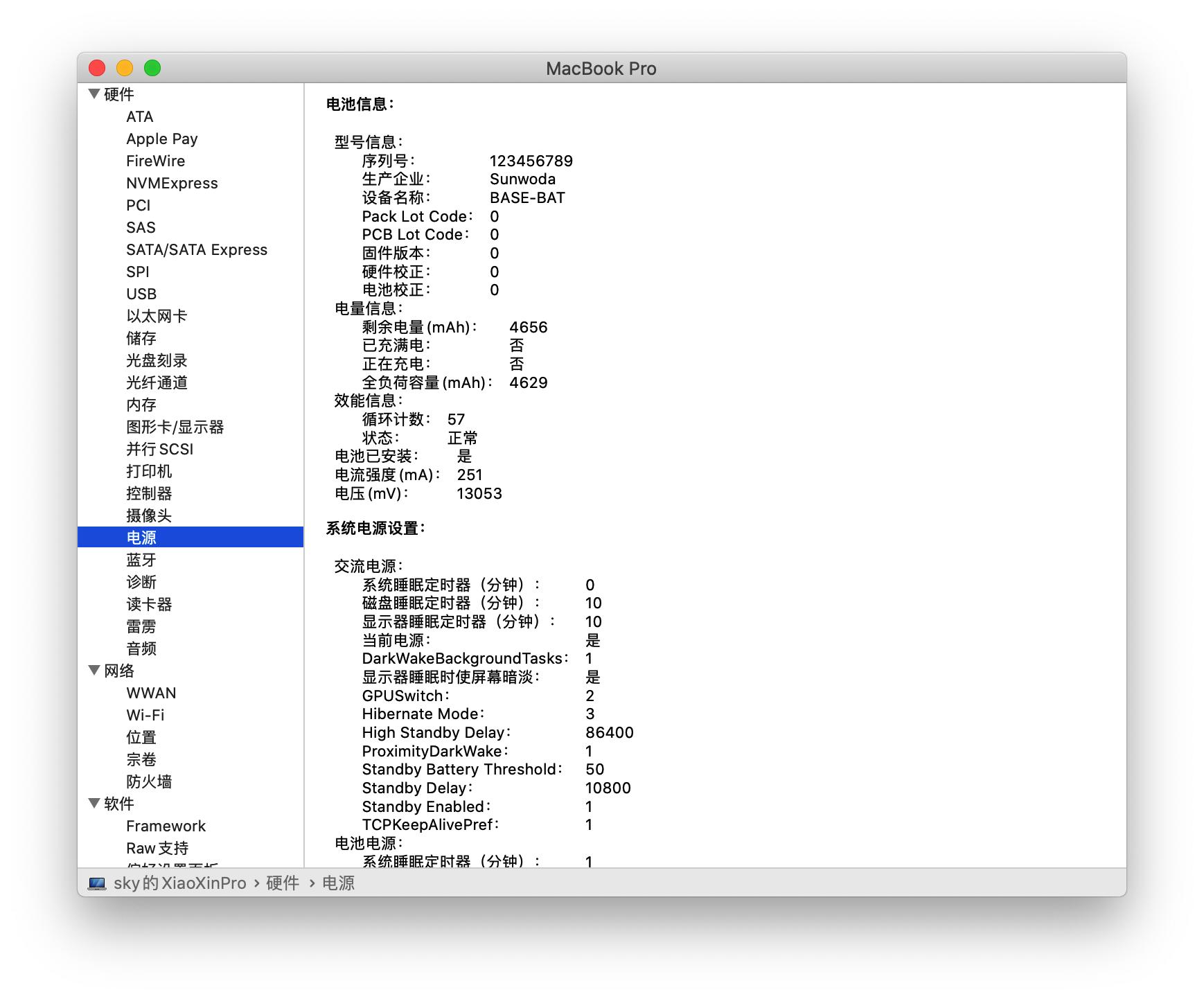This screenshot has width=1204, height=999.
Task: Open the Wi-Fi hardware section
Action: (146, 715)
